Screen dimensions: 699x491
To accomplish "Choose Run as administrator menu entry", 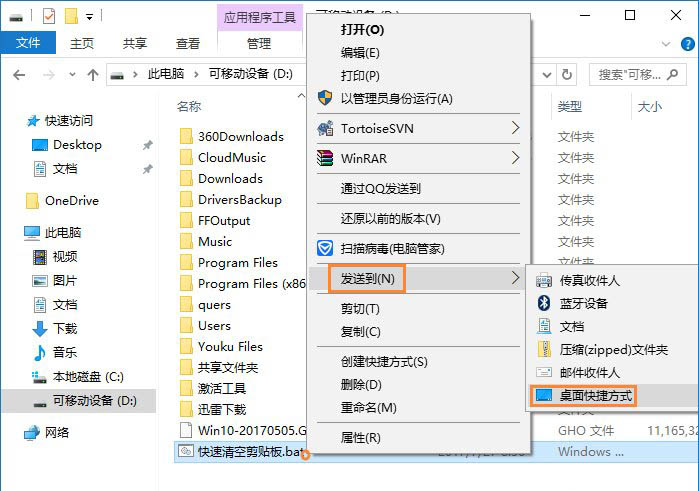I will (396, 98).
